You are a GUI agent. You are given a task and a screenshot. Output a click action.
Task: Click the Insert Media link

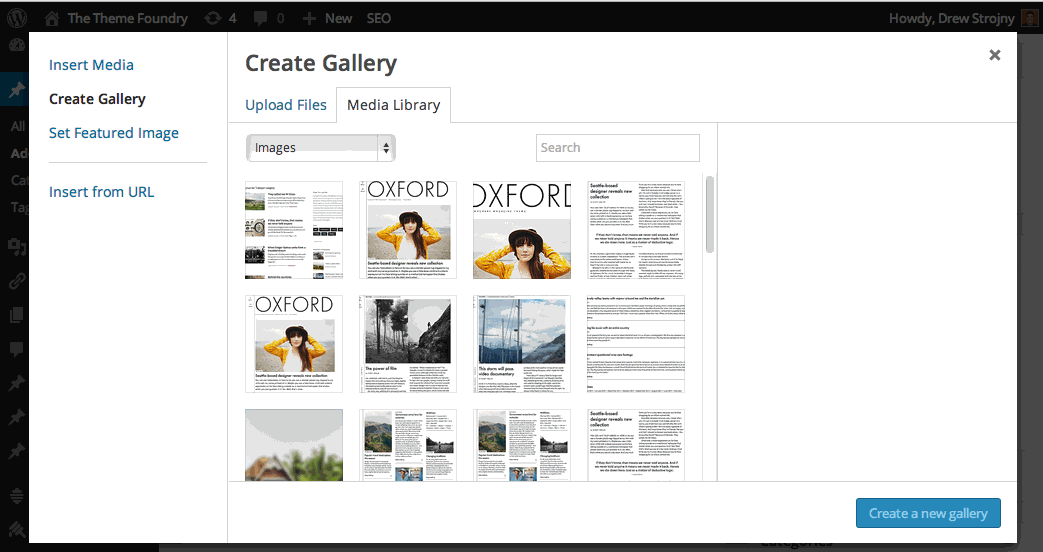coord(91,65)
